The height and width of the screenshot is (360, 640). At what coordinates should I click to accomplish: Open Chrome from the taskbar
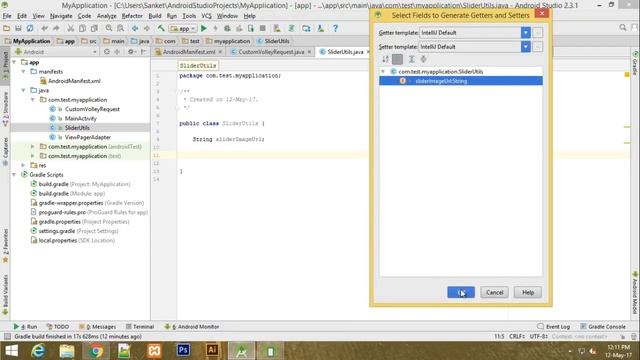96,351
